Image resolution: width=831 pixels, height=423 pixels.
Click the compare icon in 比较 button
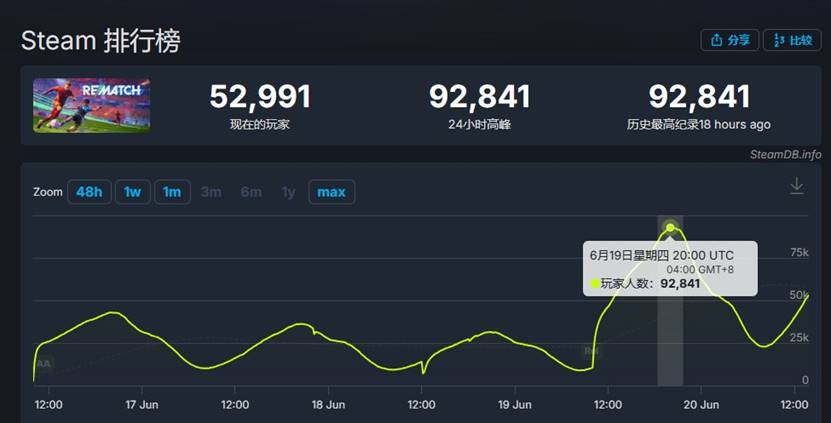click(x=778, y=40)
